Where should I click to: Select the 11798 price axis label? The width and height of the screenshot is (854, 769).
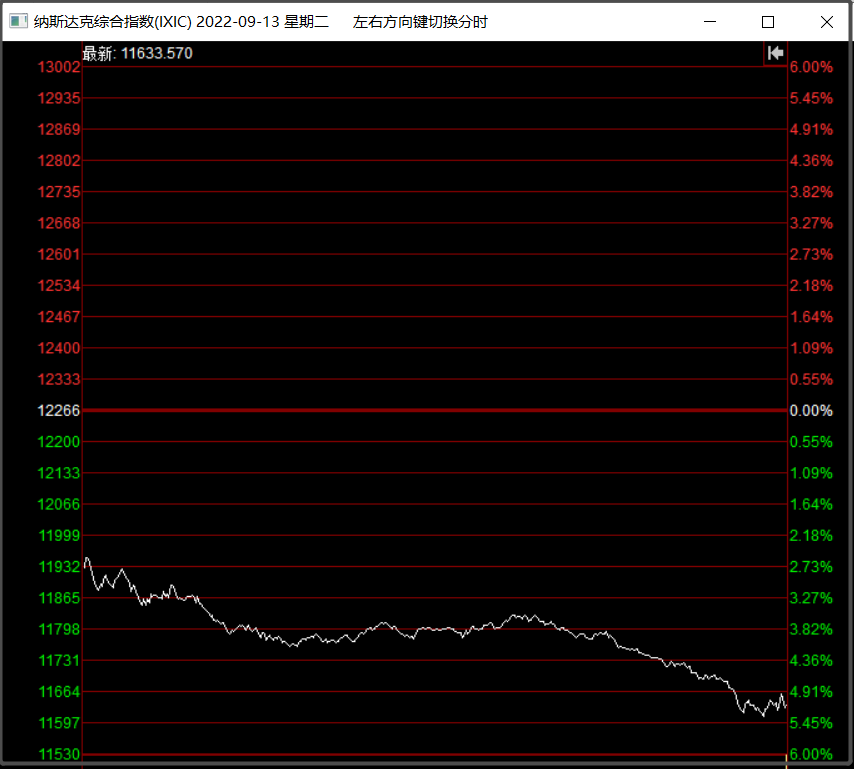coord(59,629)
